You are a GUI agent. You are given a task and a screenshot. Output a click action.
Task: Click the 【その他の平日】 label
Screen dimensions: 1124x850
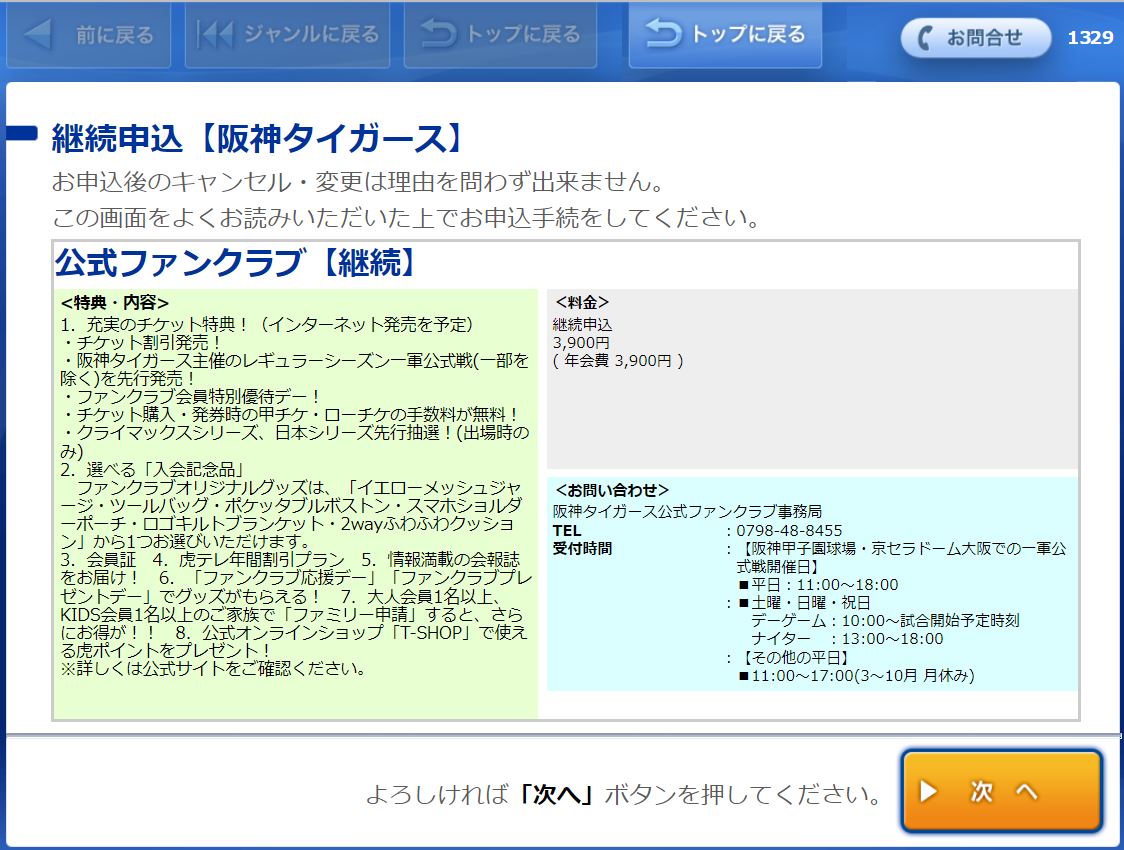coord(794,657)
